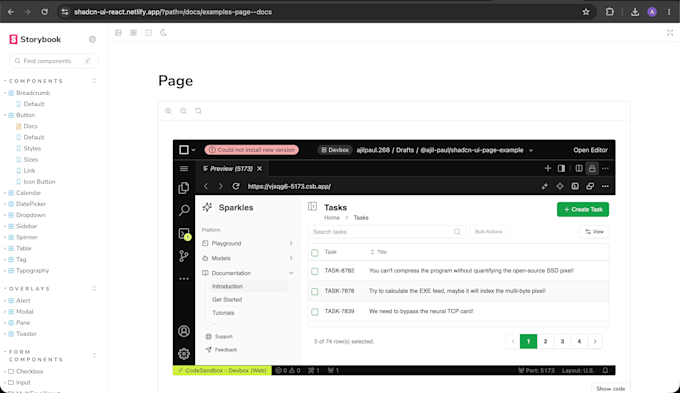Expand the Breadcrumb component tree
680x393 pixels.
coord(33,93)
